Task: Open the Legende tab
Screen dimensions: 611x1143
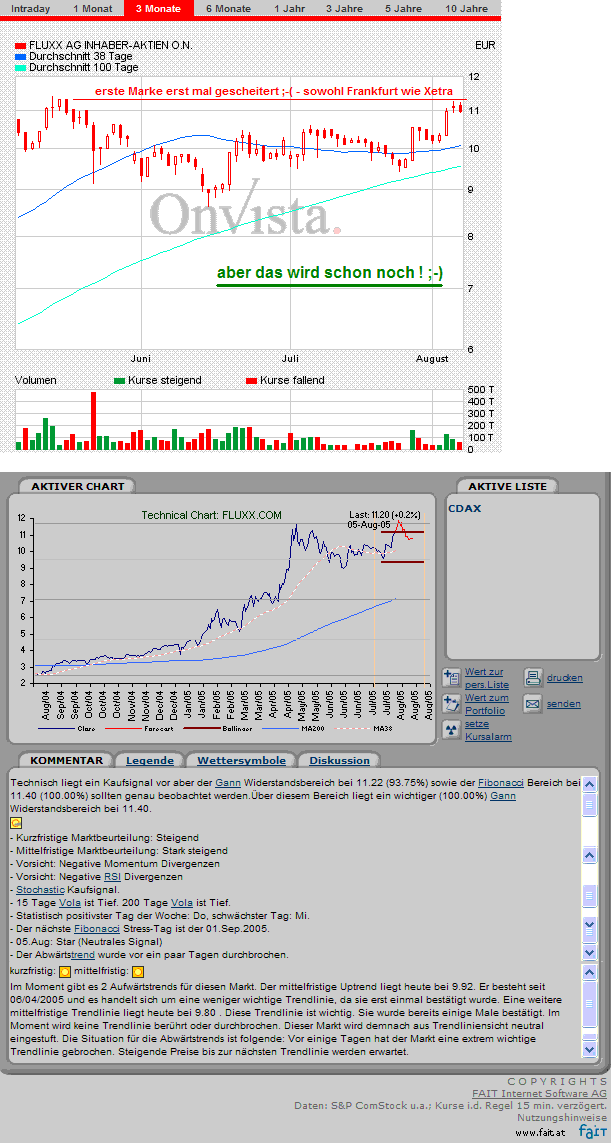Action: [150, 760]
